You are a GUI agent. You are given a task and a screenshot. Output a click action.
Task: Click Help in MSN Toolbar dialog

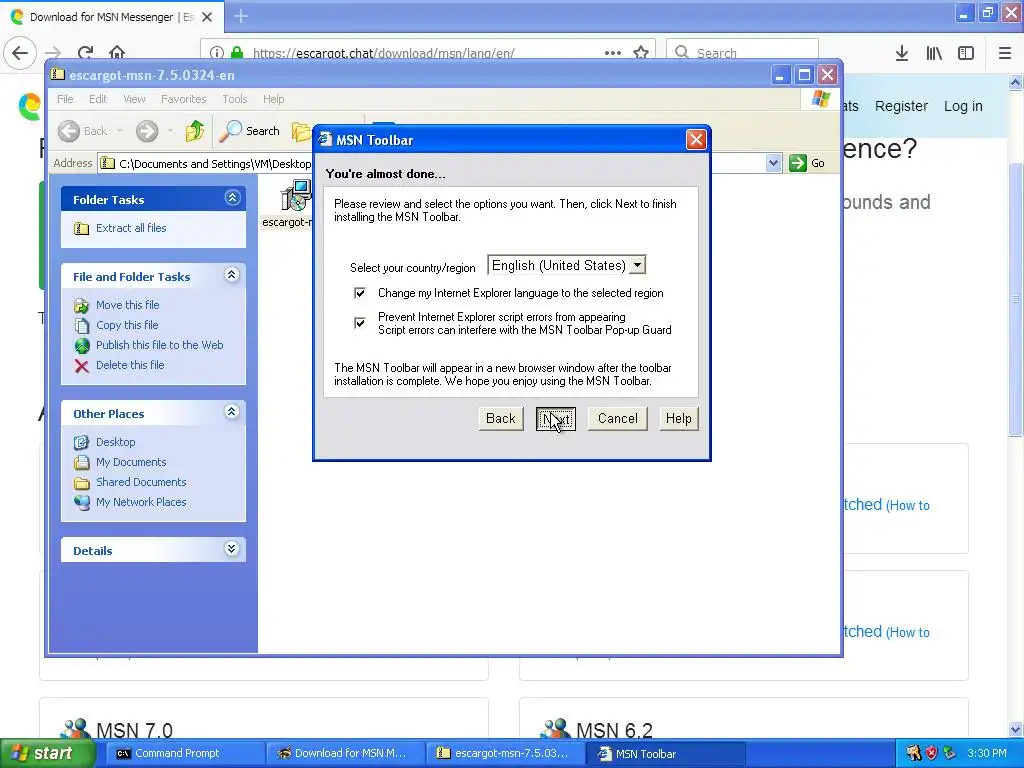click(679, 419)
